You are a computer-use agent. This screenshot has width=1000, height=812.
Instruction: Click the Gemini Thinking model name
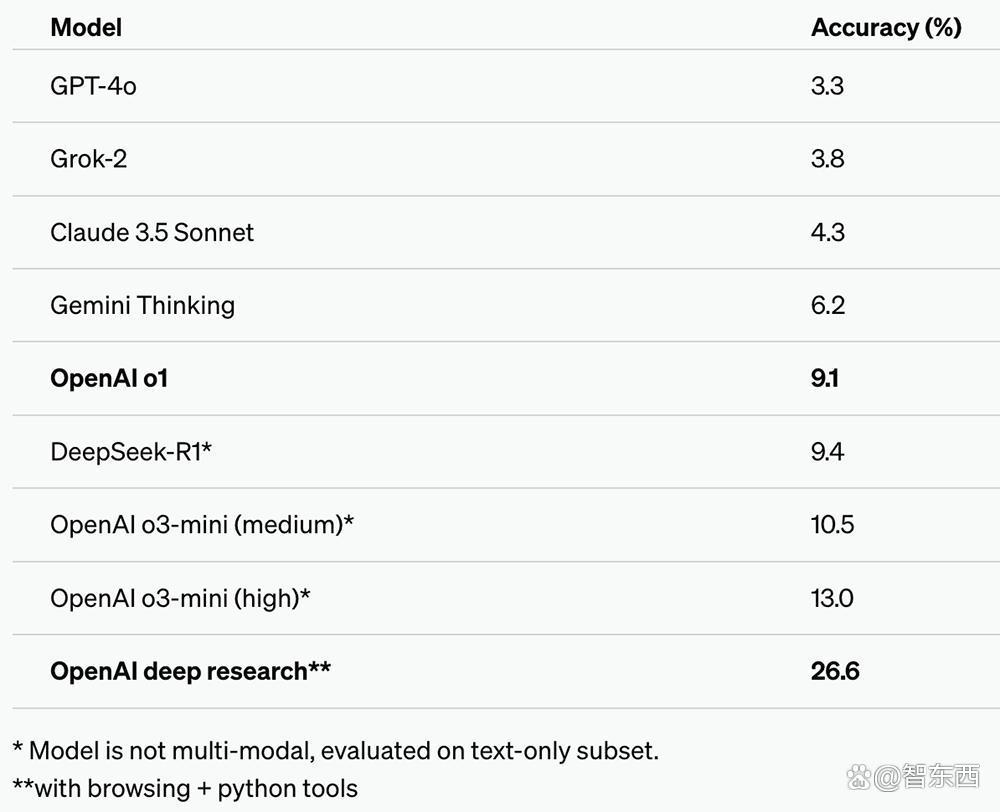pyautogui.click(x=142, y=306)
